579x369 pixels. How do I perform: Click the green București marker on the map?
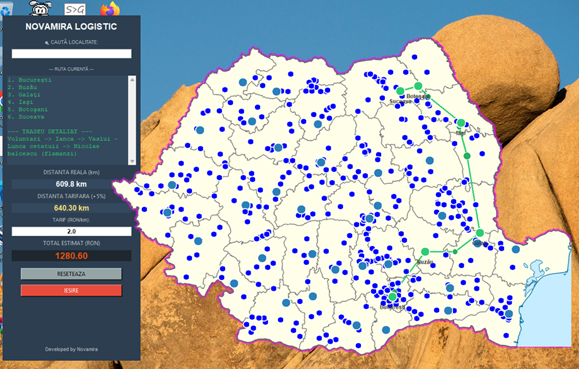(x=393, y=296)
